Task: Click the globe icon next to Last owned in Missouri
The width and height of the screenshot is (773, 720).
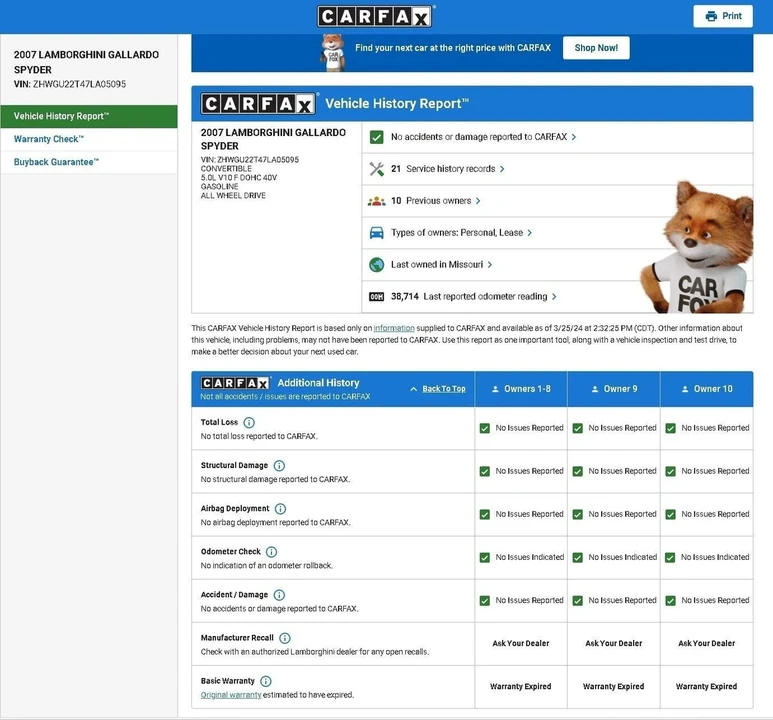Action: coord(377,265)
